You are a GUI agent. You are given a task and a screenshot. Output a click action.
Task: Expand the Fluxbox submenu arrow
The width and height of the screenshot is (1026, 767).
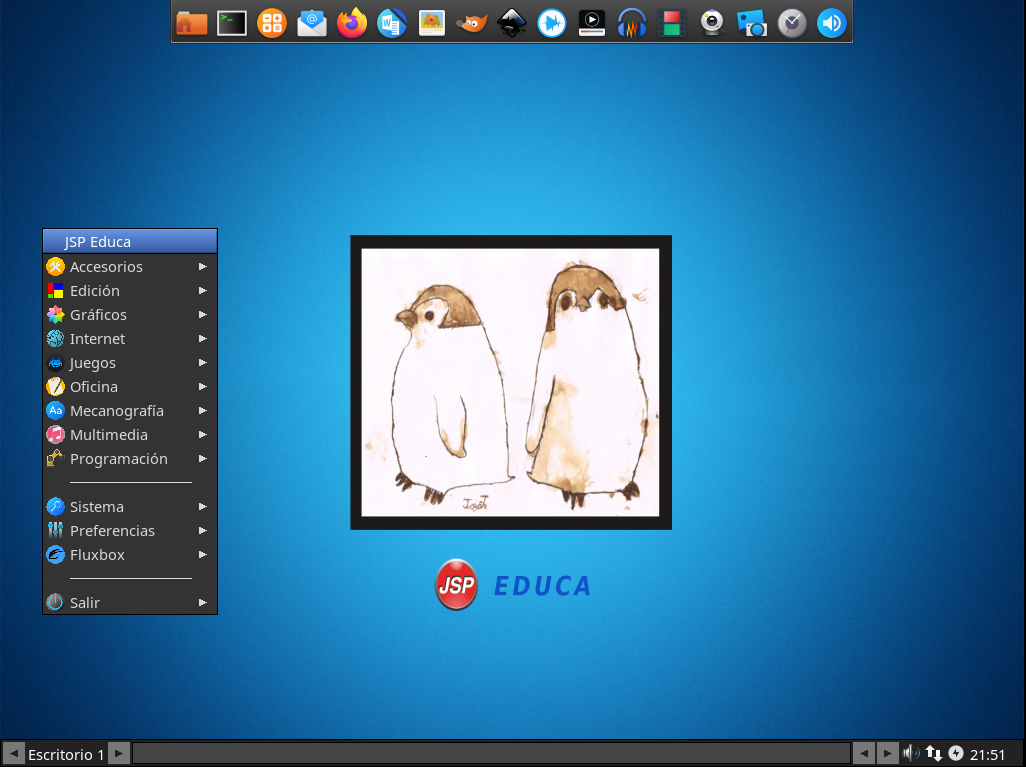click(203, 554)
